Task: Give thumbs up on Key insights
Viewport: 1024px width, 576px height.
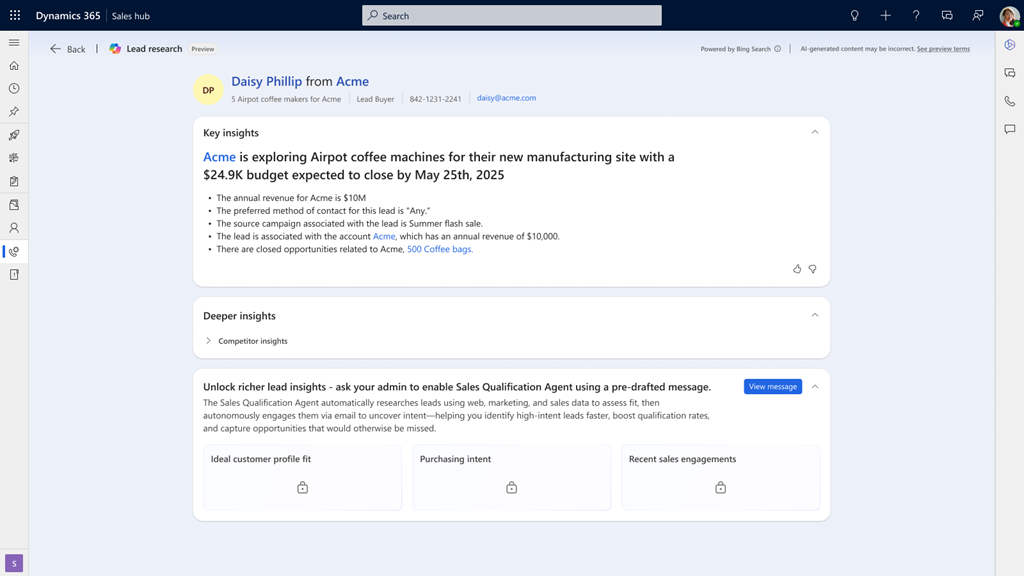Action: click(797, 269)
